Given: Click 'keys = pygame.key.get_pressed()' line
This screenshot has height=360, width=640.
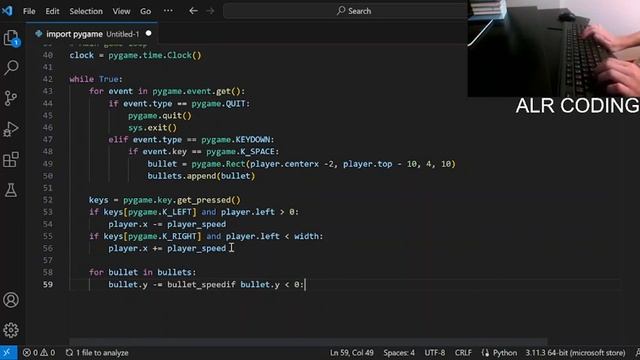Looking at the screenshot, I should [x=165, y=200].
